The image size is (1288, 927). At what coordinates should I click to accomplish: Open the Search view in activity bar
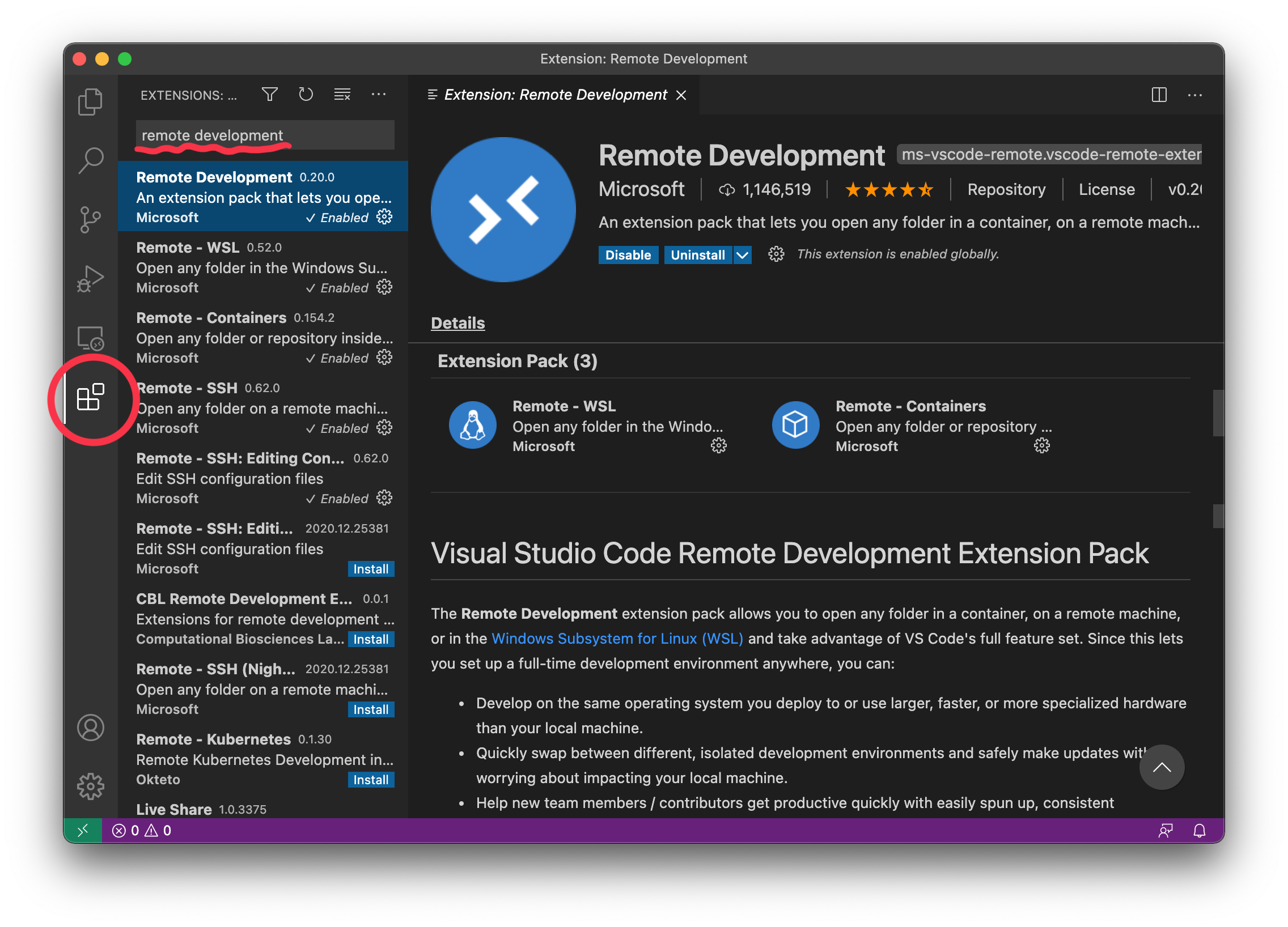tap(90, 161)
